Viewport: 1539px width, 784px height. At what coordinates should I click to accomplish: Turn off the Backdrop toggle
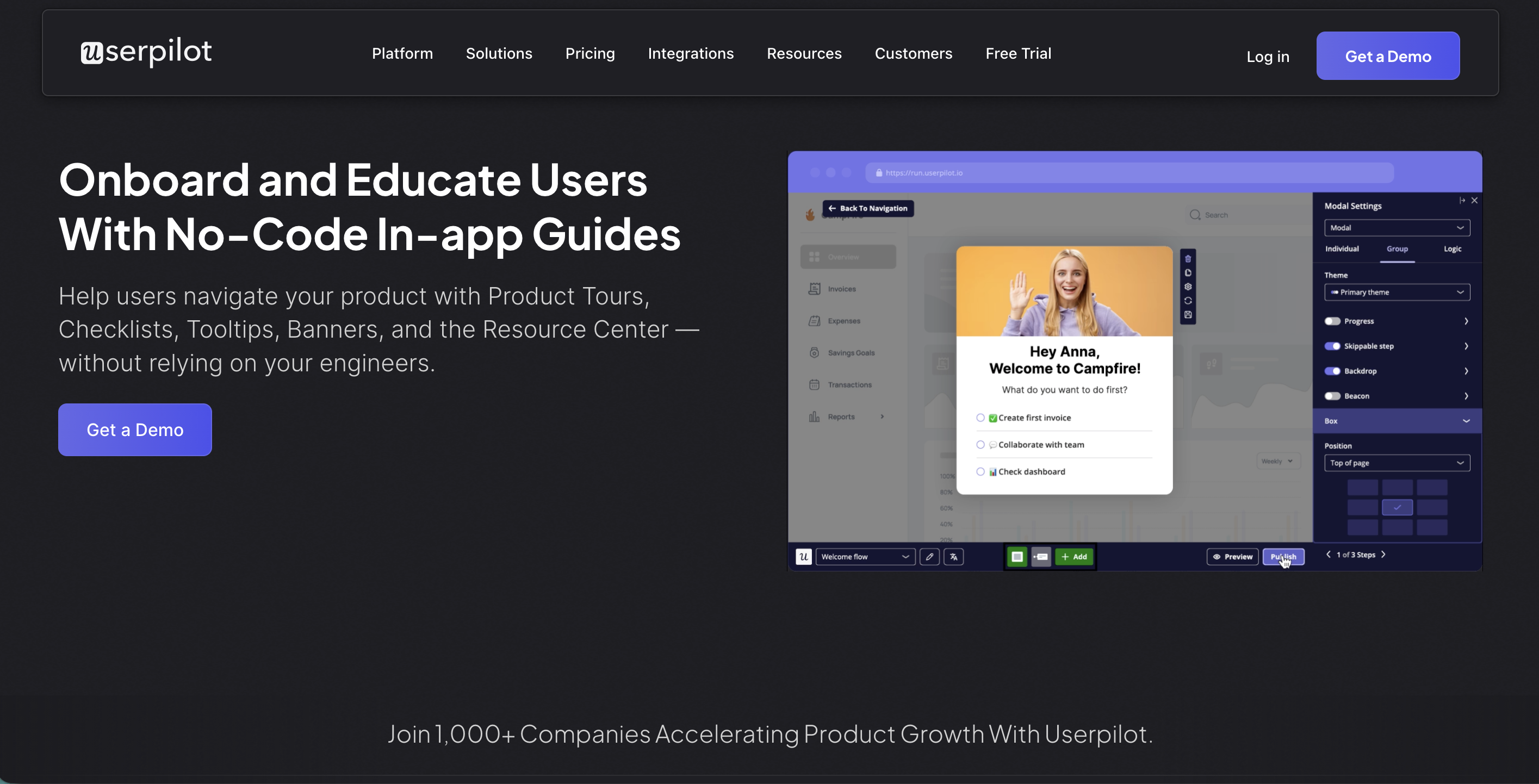[1334, 371]
